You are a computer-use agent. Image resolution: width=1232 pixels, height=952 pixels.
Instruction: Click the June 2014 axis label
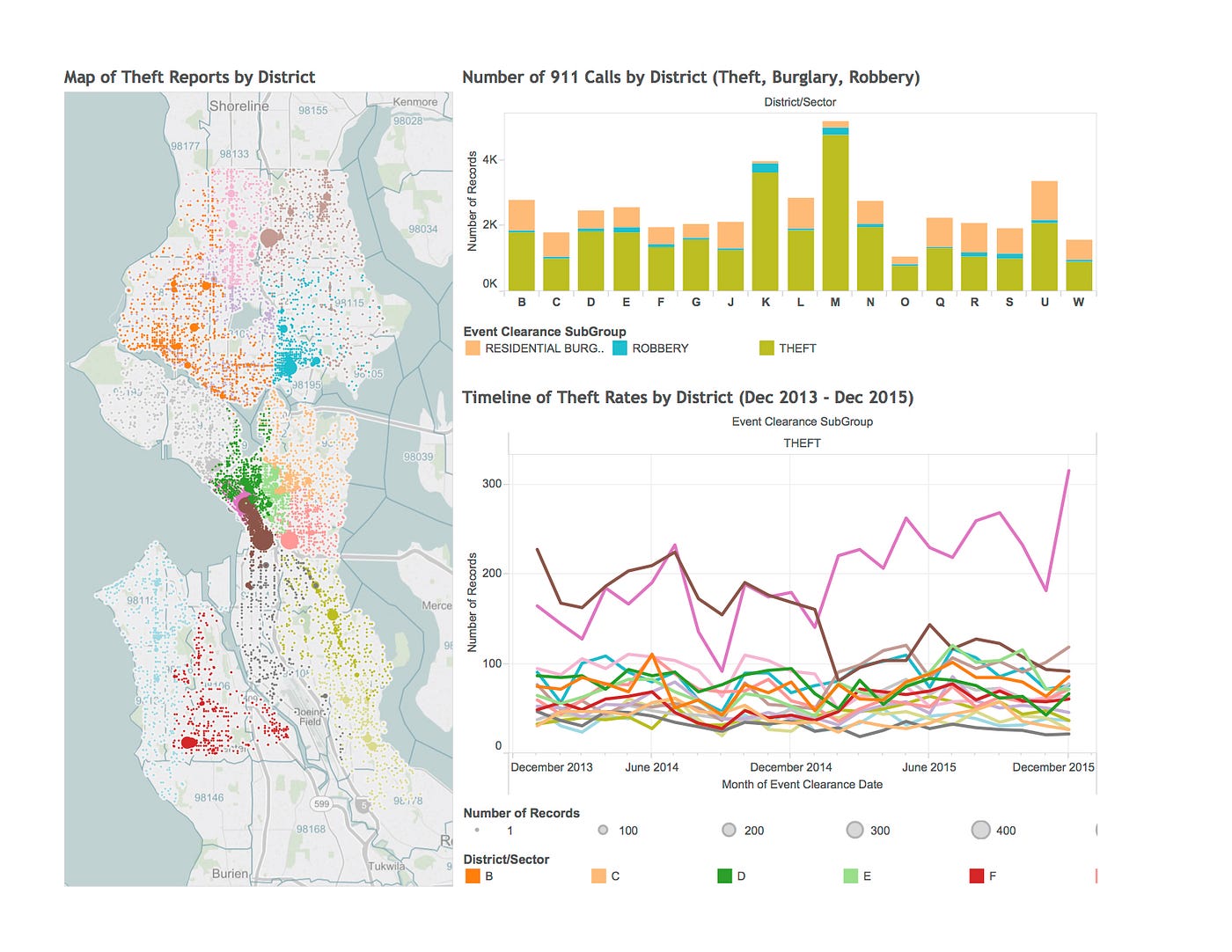click(x=651, y=766)
